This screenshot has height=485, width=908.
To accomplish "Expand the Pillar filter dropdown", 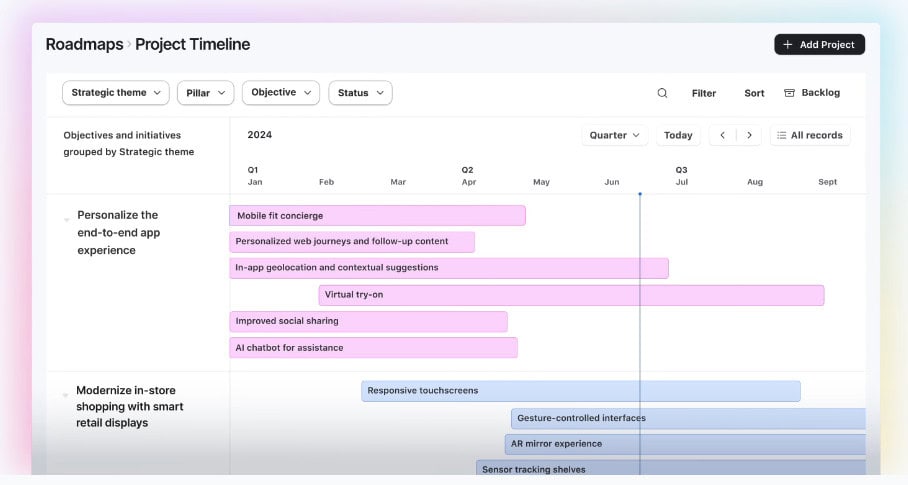I will point(205,93).
